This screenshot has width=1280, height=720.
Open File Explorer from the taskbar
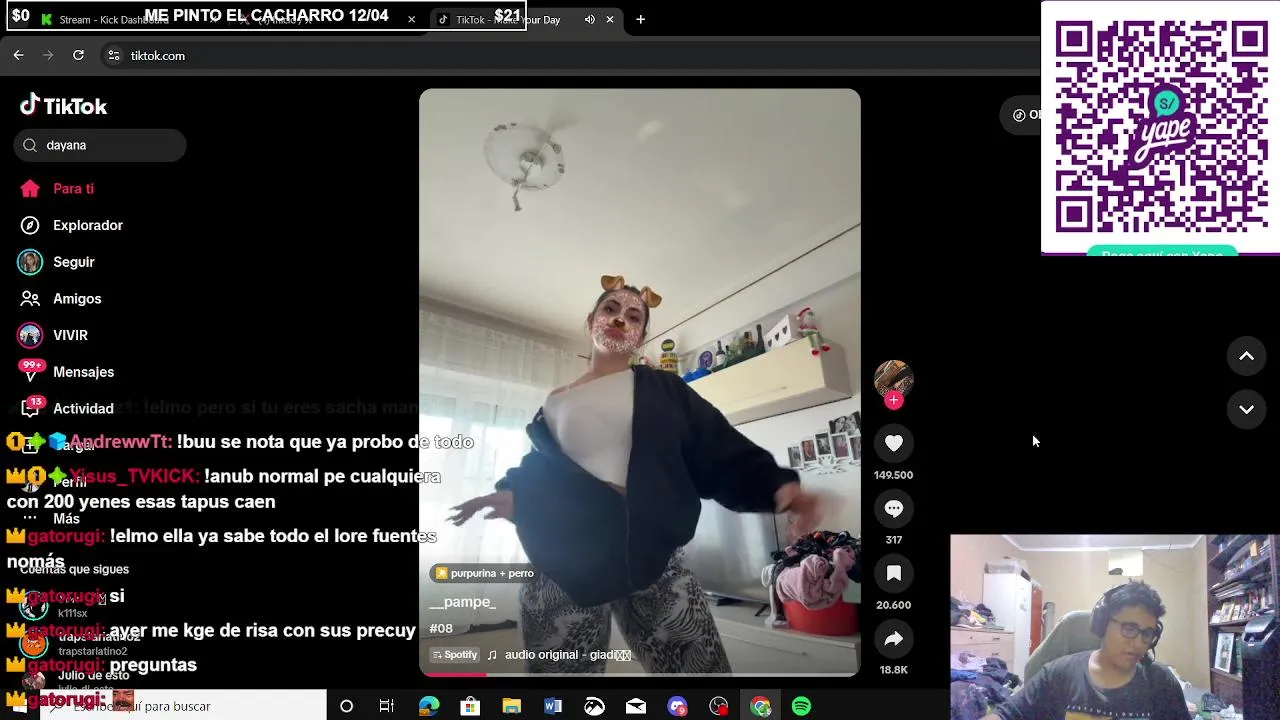point(511,707)
